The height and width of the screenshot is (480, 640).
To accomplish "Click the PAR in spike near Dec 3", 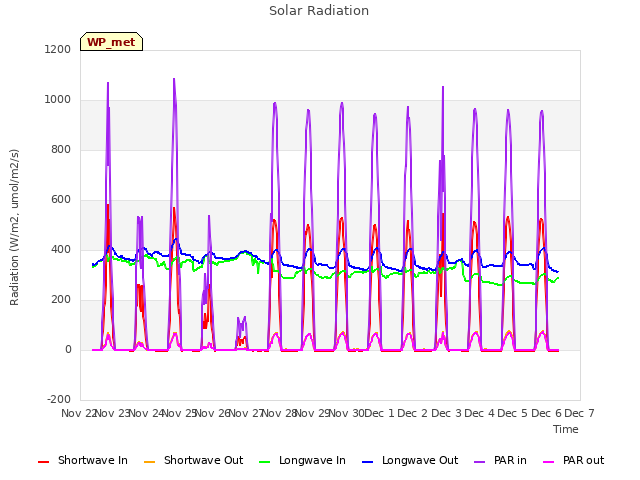I will (443, 88).
